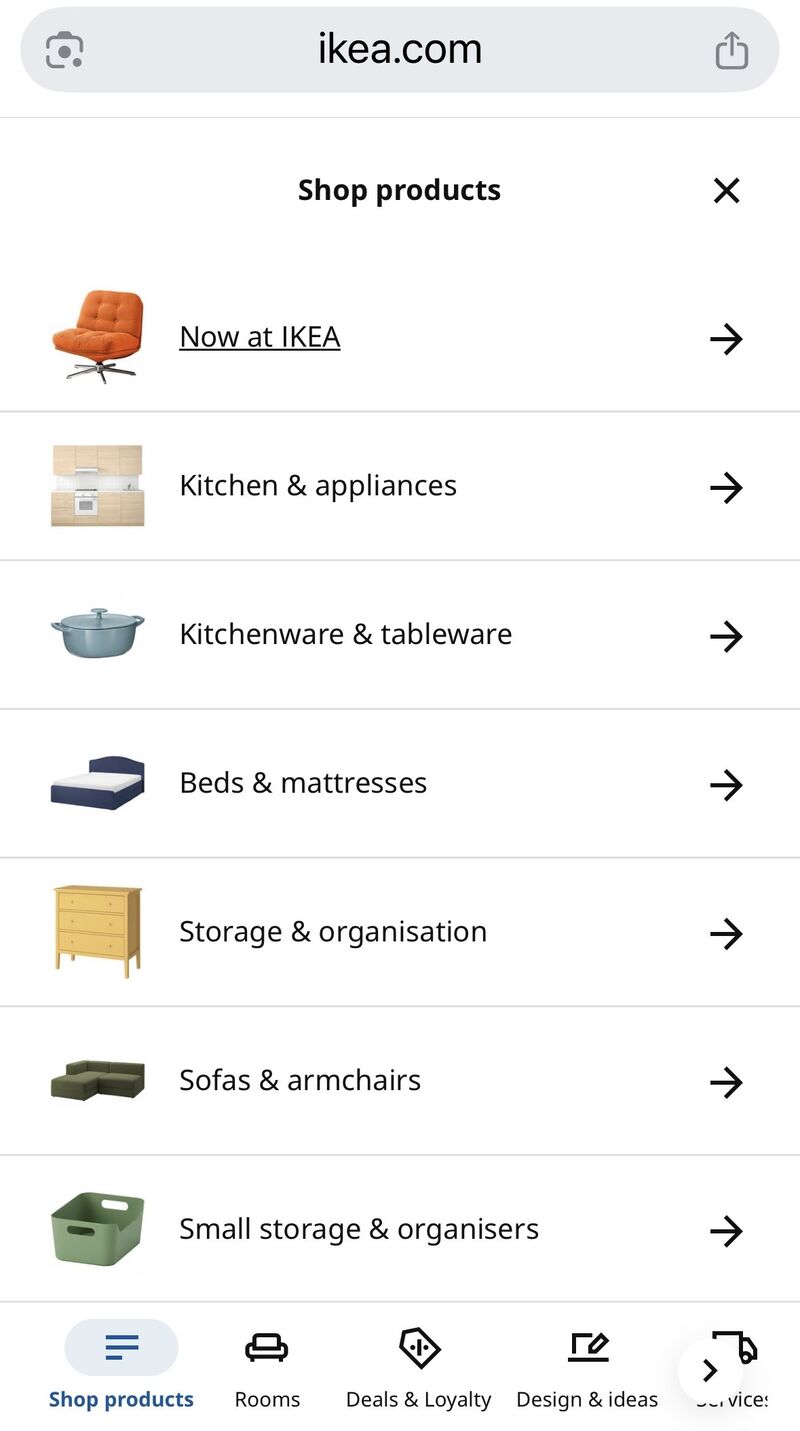Click the blue casserole pot image
This screenshot has height=1431, width=800.
pos(97,634)
